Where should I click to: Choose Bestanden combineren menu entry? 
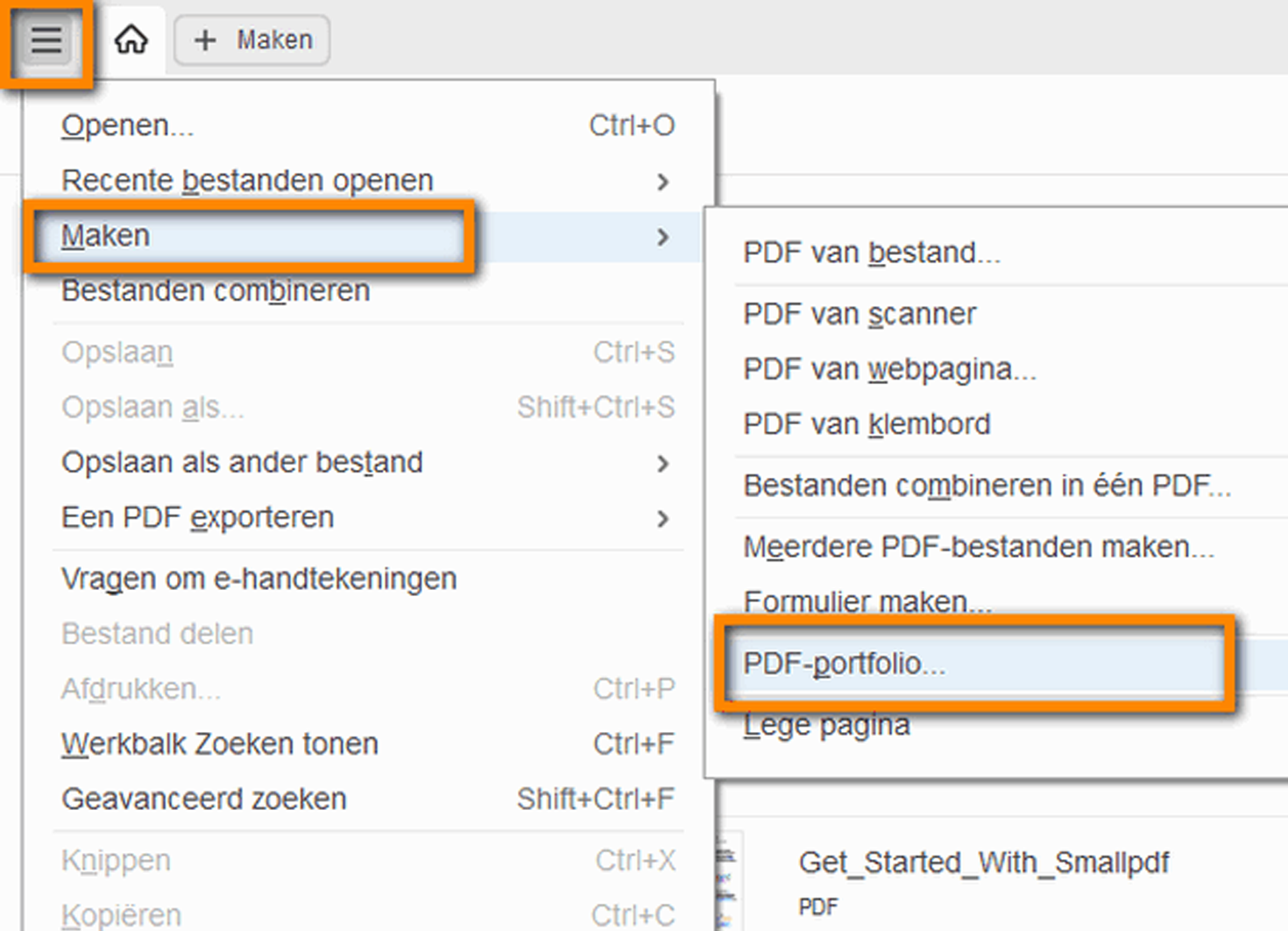[x=216, y=291]
